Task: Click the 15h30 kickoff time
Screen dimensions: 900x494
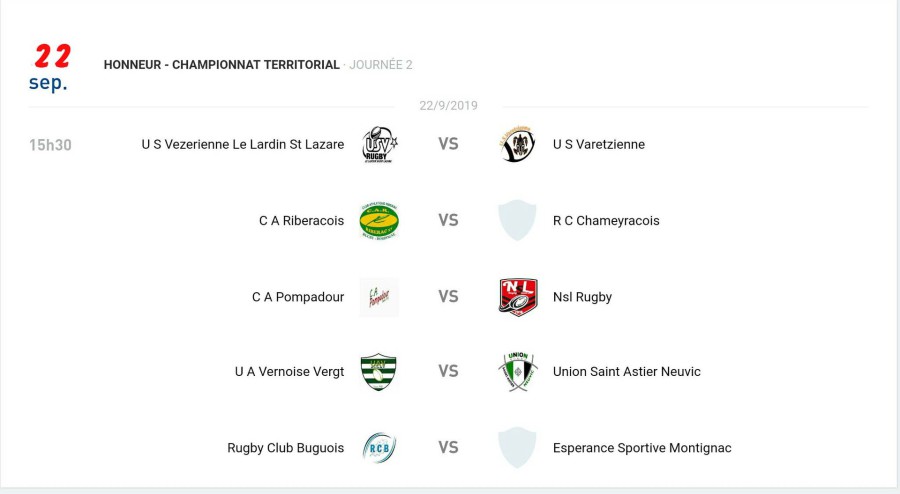Action: pos(50,145)
